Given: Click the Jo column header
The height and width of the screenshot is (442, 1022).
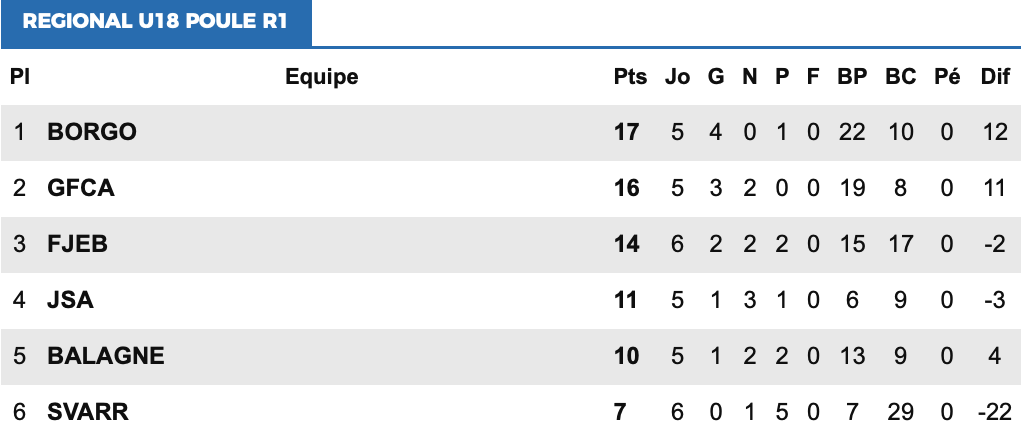Looking at the screenshot, I should (677, 77).
